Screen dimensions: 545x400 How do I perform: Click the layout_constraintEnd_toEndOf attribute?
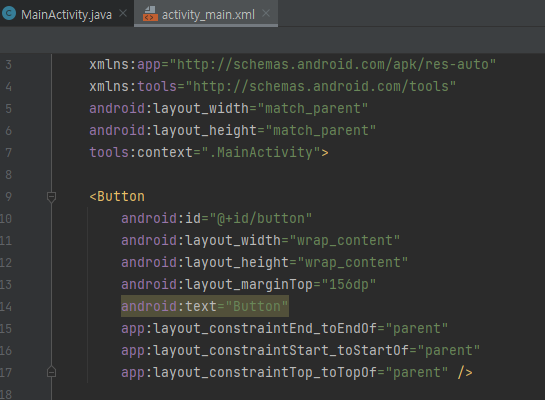[x=284, y=328]
